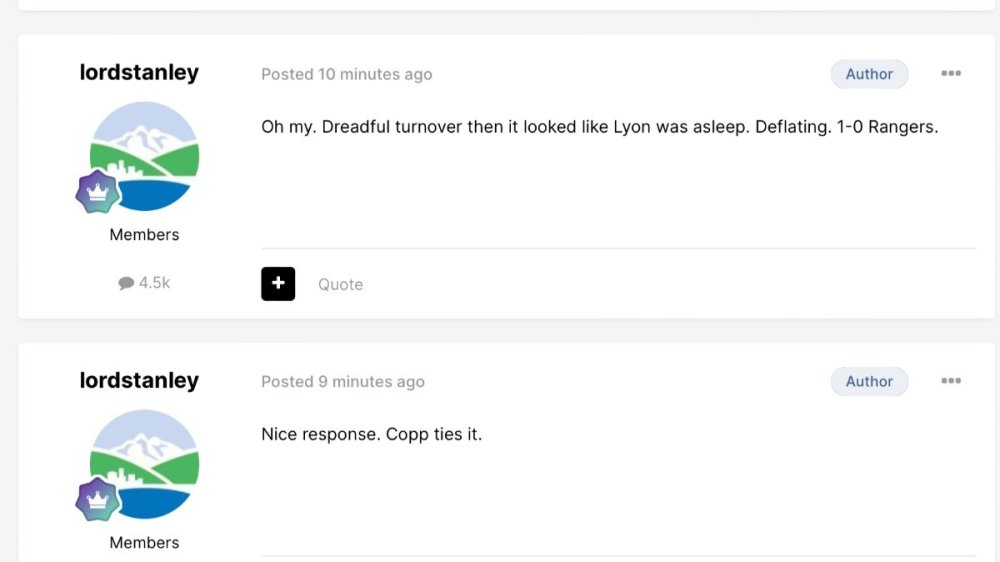Click the crown rank badge on first post avatar

98,192
